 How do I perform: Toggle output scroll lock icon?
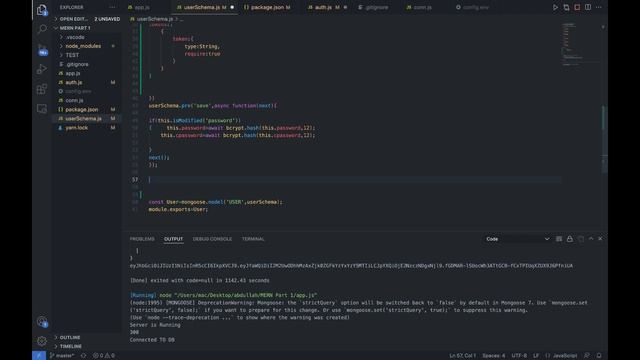570,239
